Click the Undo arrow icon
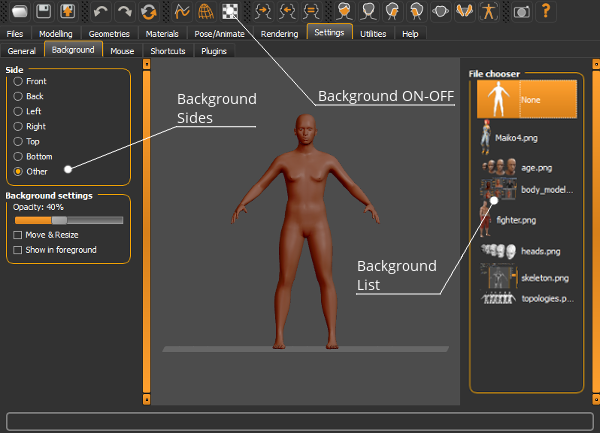The width and height of the screenshot is (600, 433). tap(101, 11)
